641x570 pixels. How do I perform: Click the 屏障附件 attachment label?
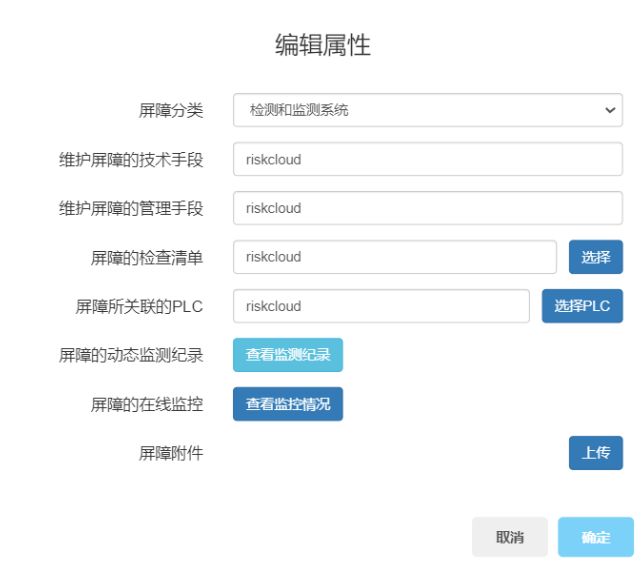[170, 453]
